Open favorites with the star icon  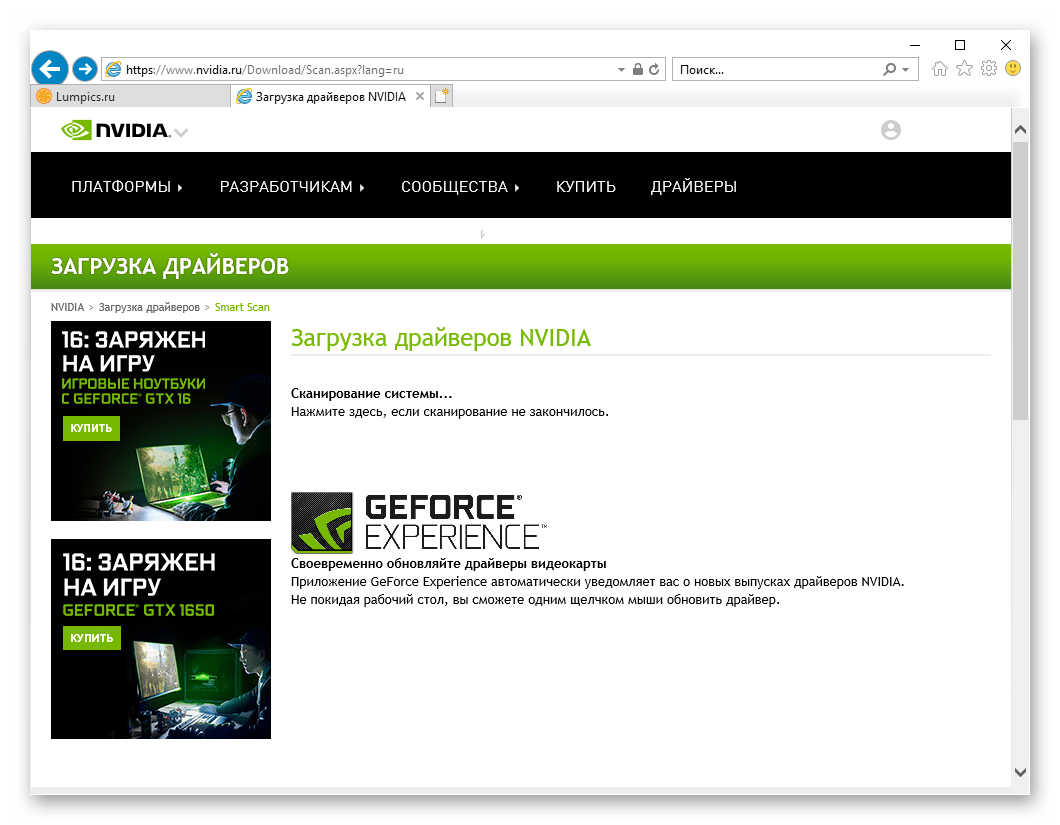tap(963, 68)
